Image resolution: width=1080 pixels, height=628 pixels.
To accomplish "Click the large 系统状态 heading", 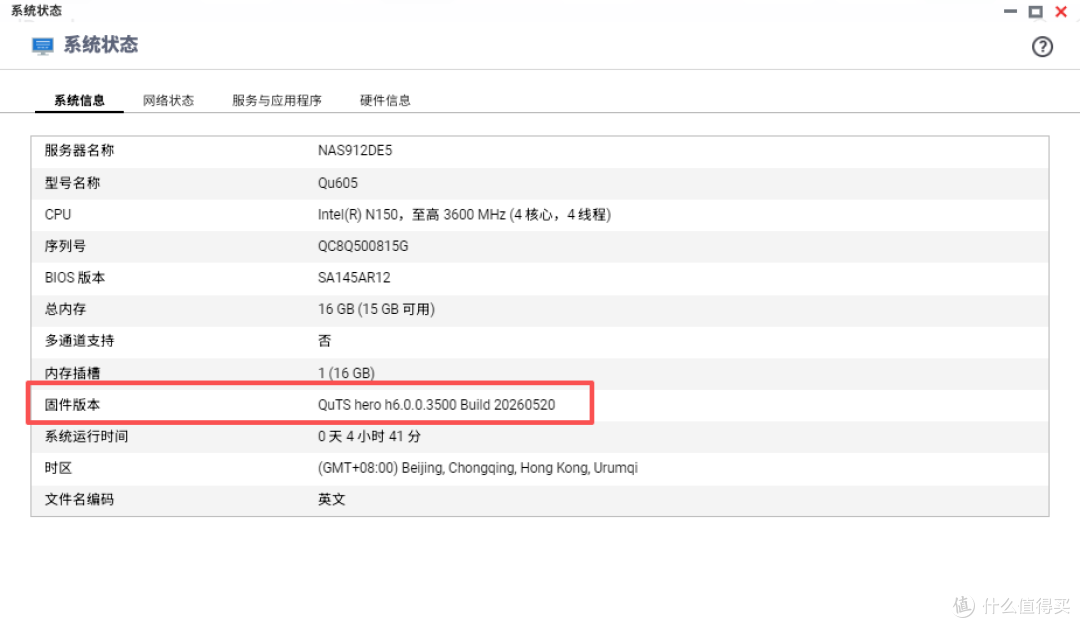I will point(101,45).
